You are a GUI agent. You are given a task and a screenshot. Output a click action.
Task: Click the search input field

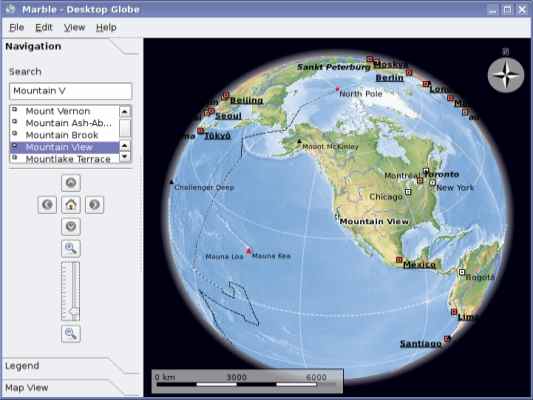coord(71,91)
